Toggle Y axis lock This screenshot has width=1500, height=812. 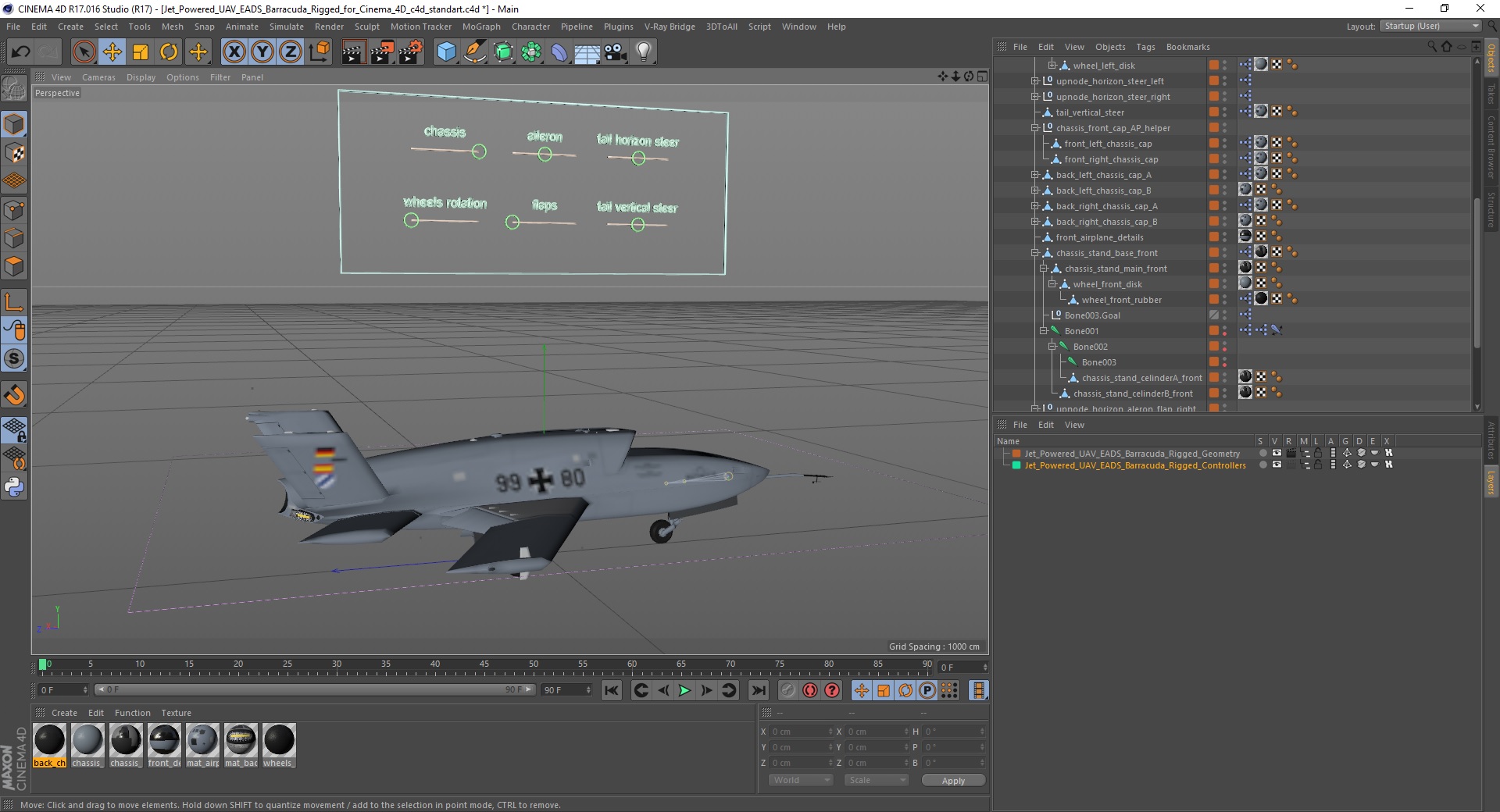[262, 52]
